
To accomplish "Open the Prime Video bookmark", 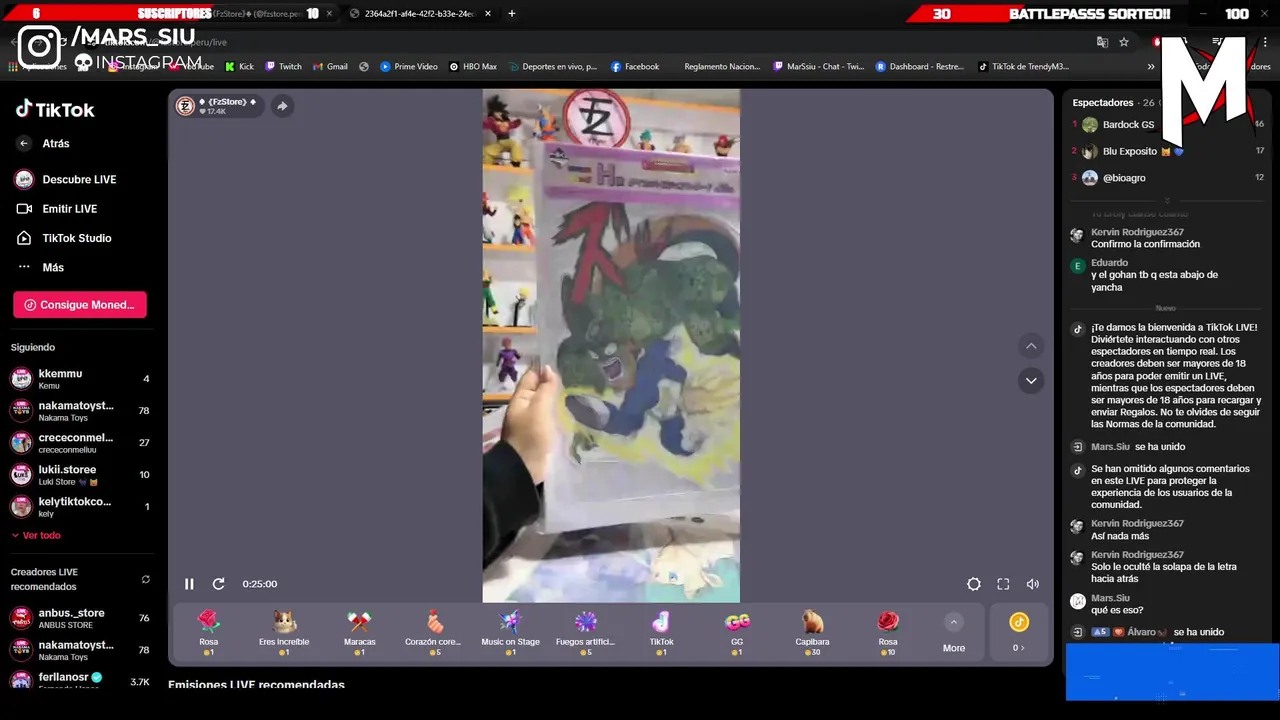I will pyautogui.click(x=409, y=67).
